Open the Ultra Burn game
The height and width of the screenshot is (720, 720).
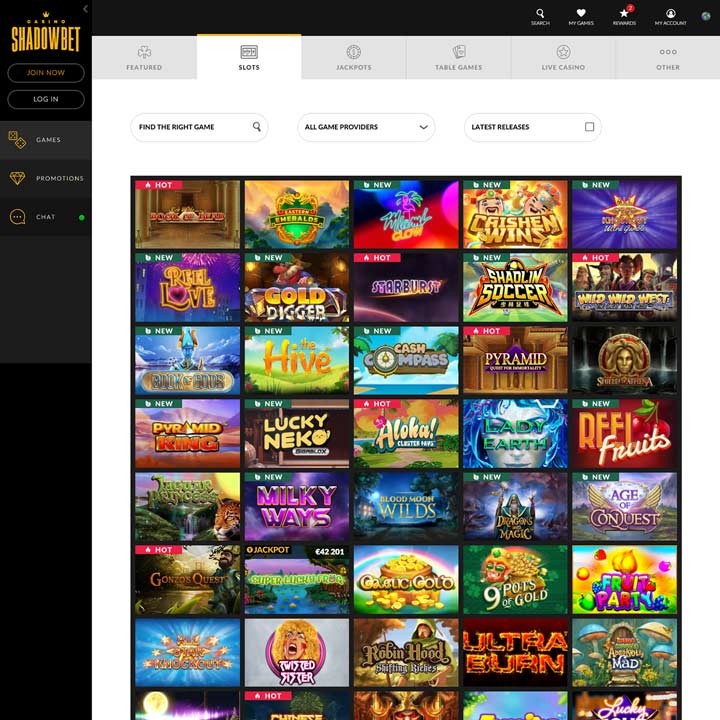(515, 652)
